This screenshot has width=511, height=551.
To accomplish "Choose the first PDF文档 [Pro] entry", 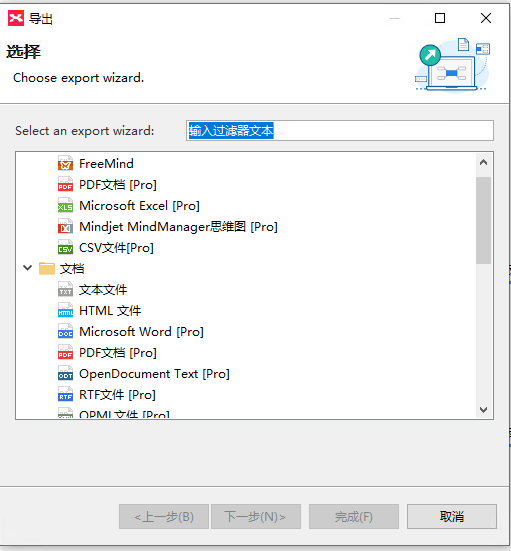I will [118, 185].
